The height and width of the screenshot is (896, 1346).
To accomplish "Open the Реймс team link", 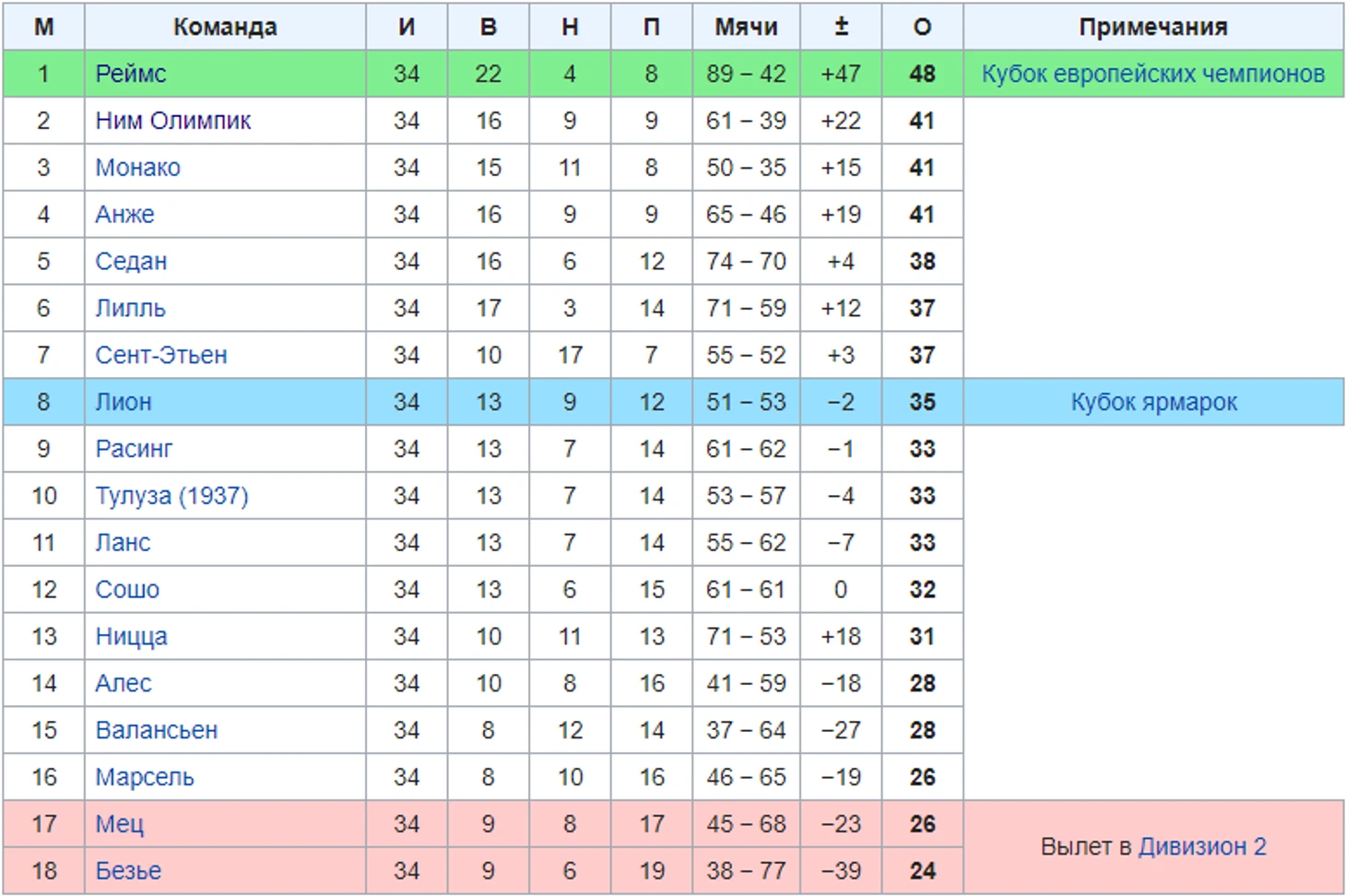I will point(131,74).
